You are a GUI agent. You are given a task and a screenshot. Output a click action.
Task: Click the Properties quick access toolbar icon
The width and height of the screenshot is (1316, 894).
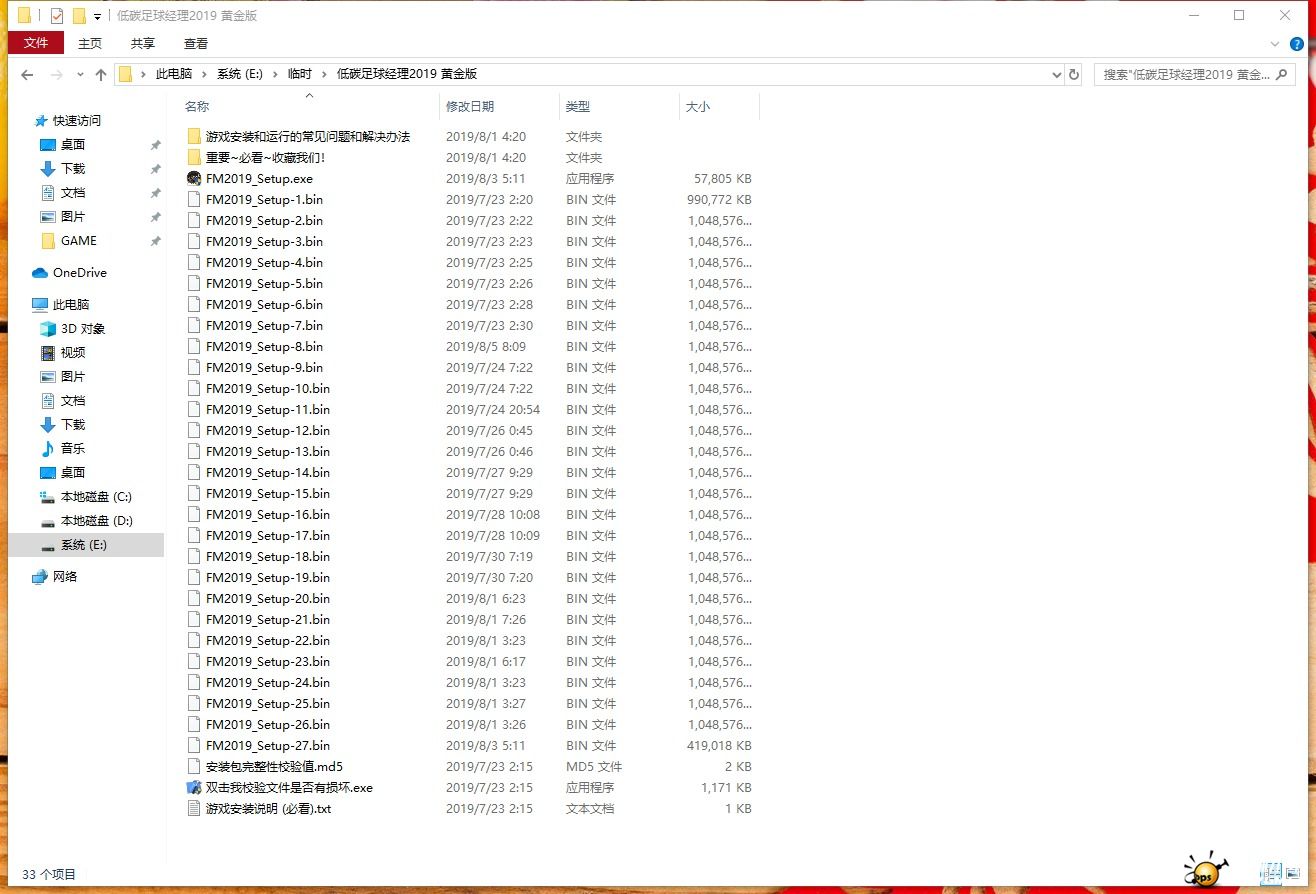(x=57, y=15)
